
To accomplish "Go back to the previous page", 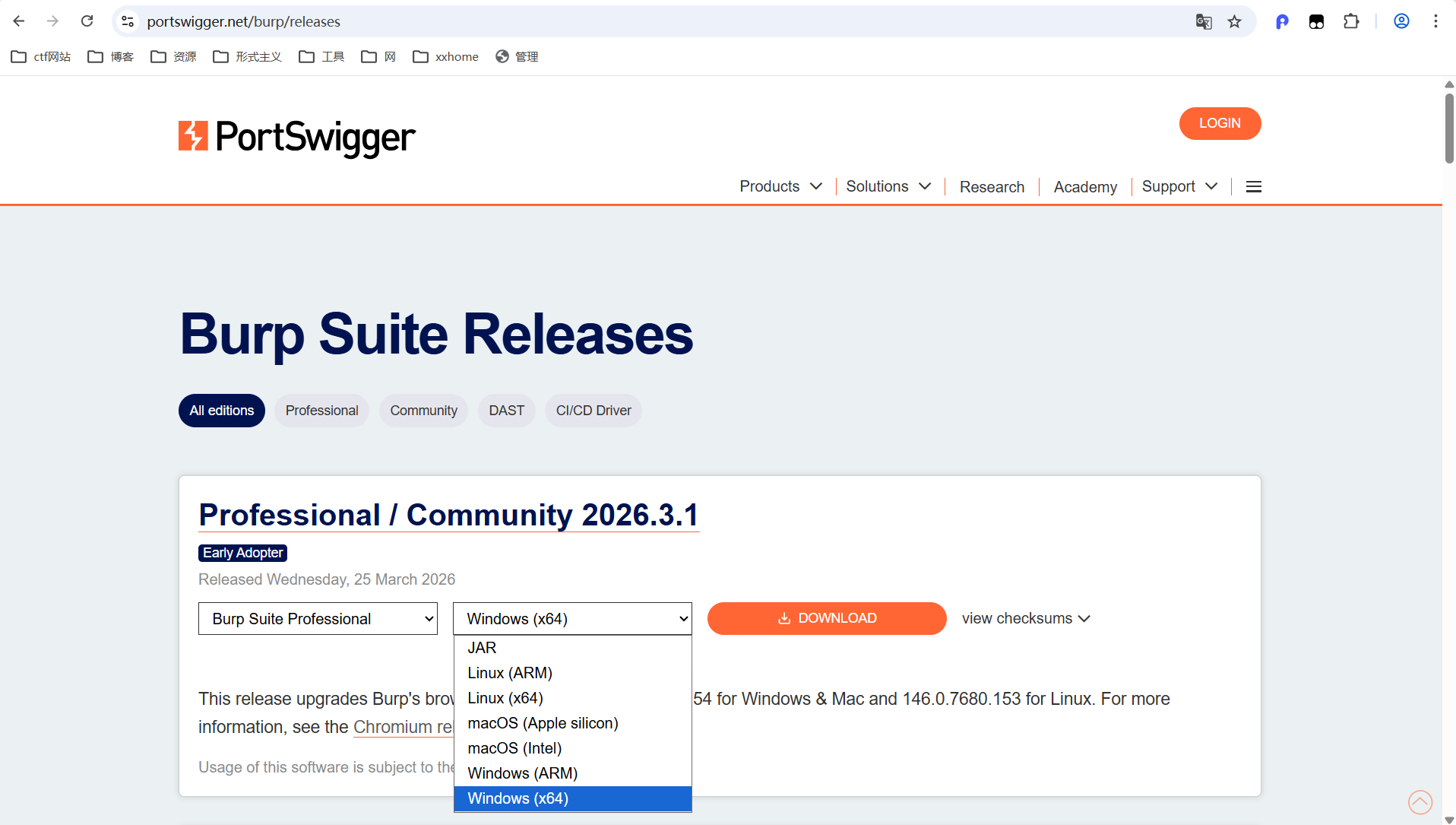I will point(19,21).
